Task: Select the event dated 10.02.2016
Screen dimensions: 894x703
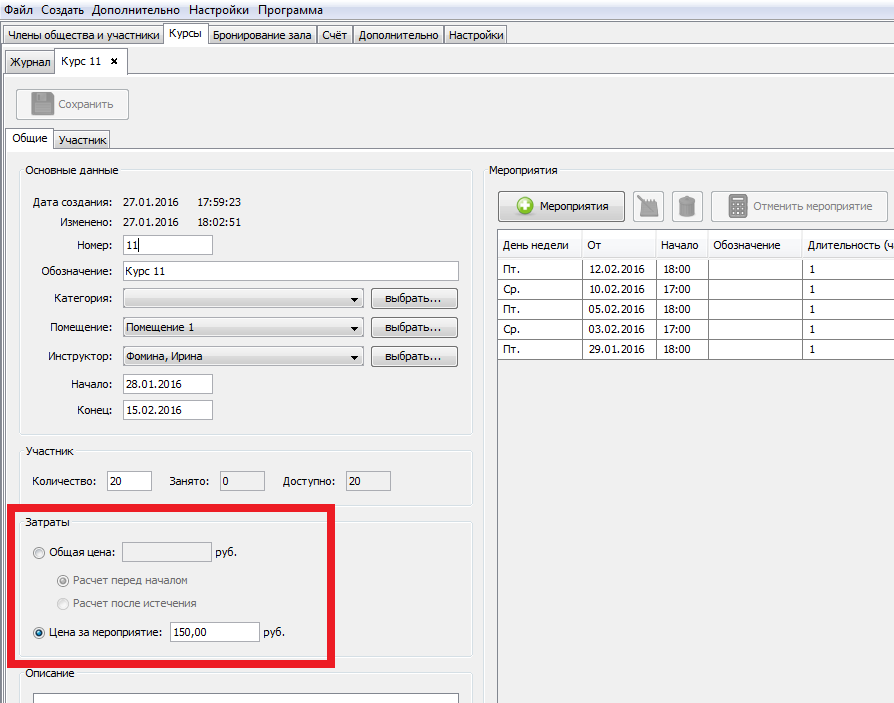Action: pyautogui.click(x=696, y=289)
